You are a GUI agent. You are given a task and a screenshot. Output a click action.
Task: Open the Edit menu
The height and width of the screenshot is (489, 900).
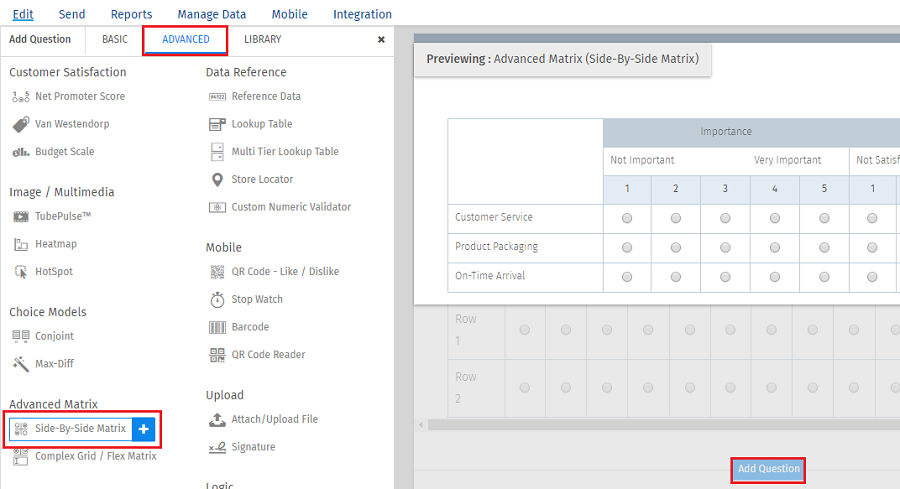tap(23, 14)
